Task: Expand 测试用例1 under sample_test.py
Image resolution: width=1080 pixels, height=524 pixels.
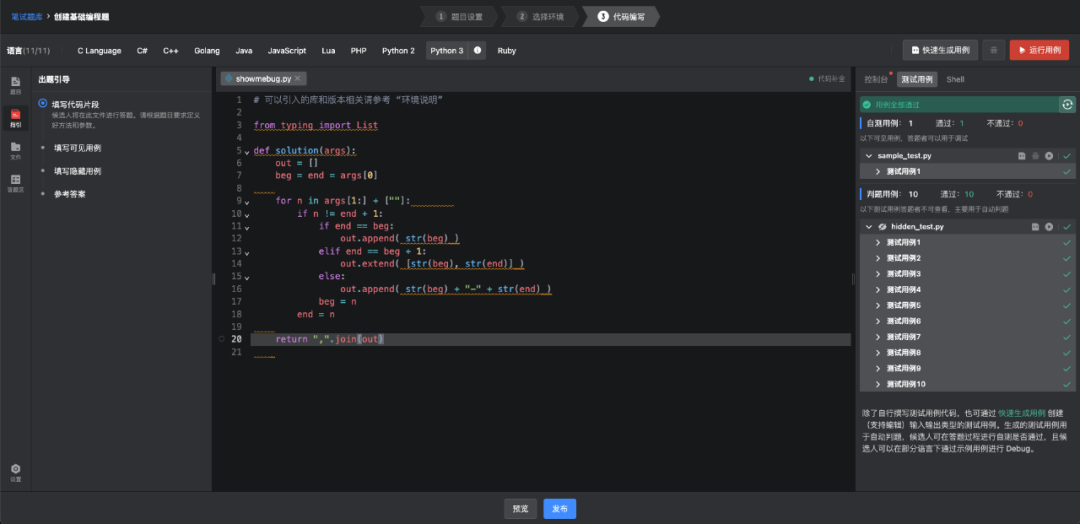Action: [x=878, y=171]
